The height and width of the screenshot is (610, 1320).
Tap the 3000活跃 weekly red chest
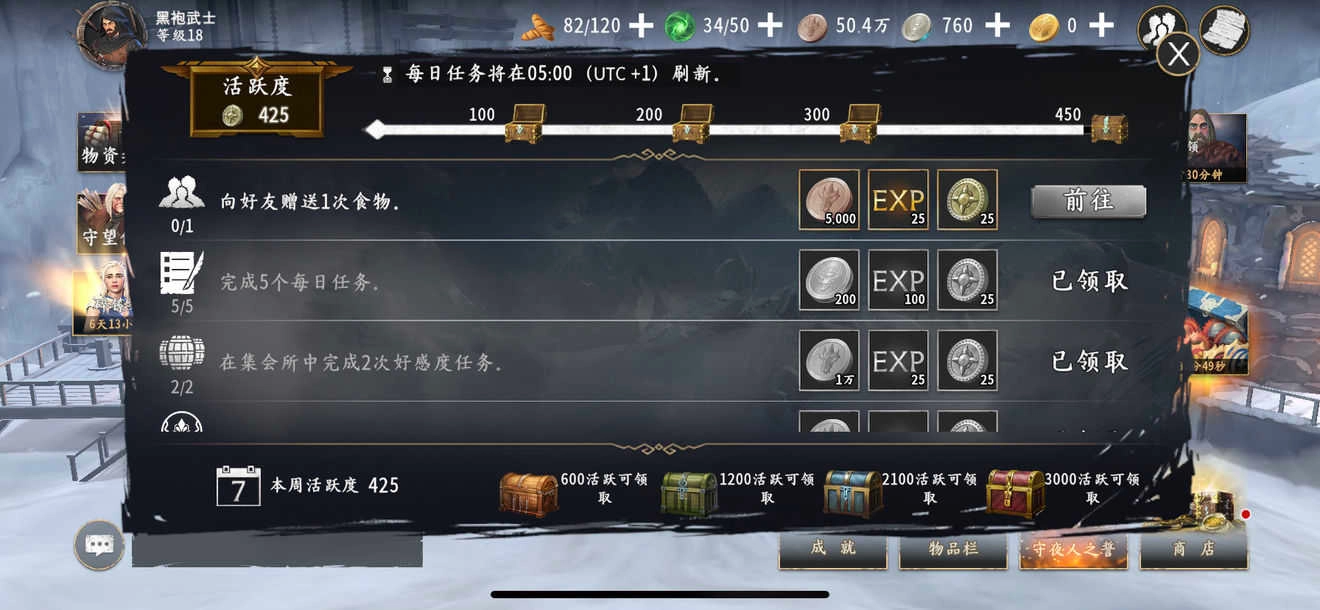(x=1015, y=493)
